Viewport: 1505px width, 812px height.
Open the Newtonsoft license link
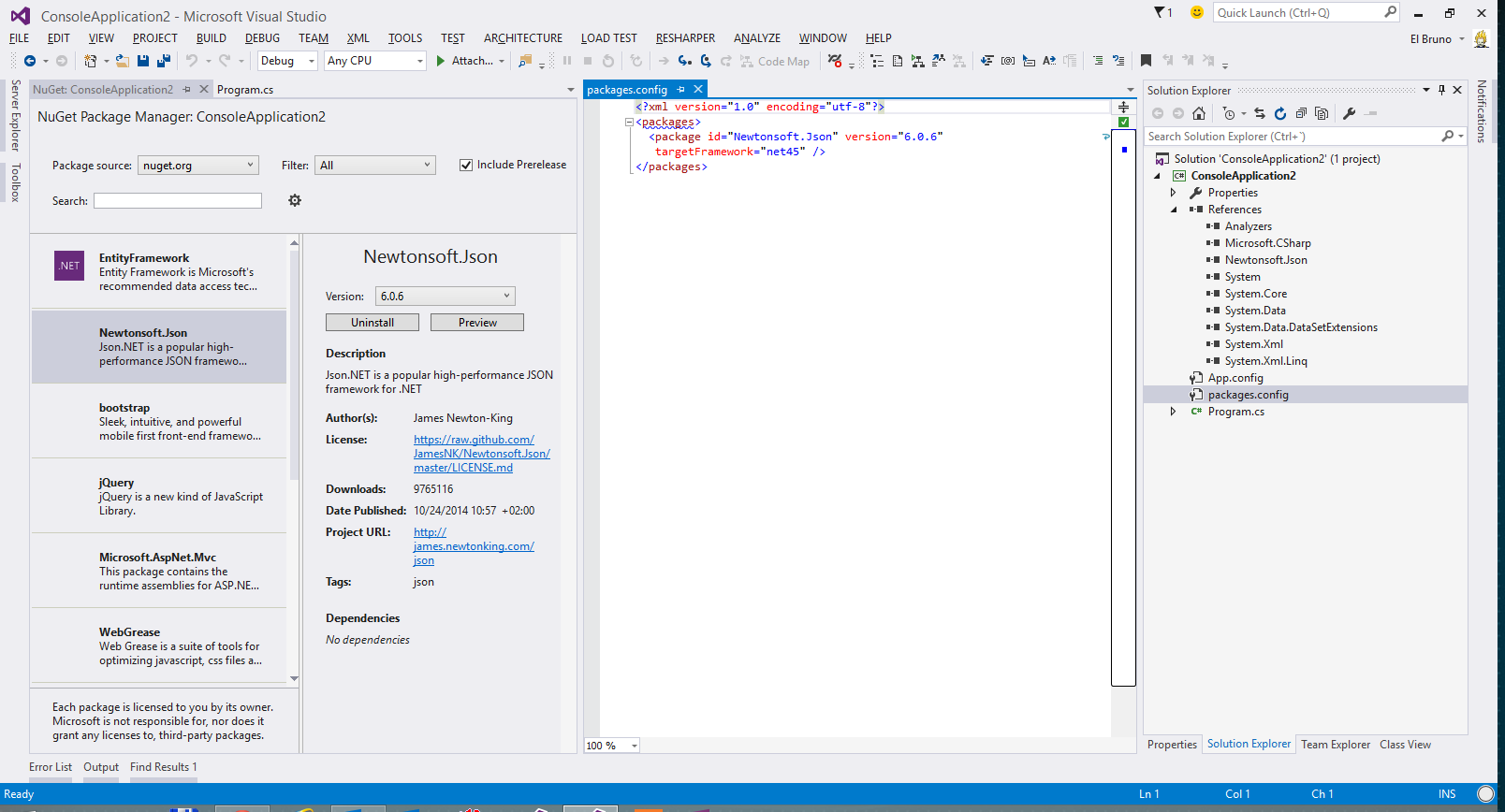point(481,454)
